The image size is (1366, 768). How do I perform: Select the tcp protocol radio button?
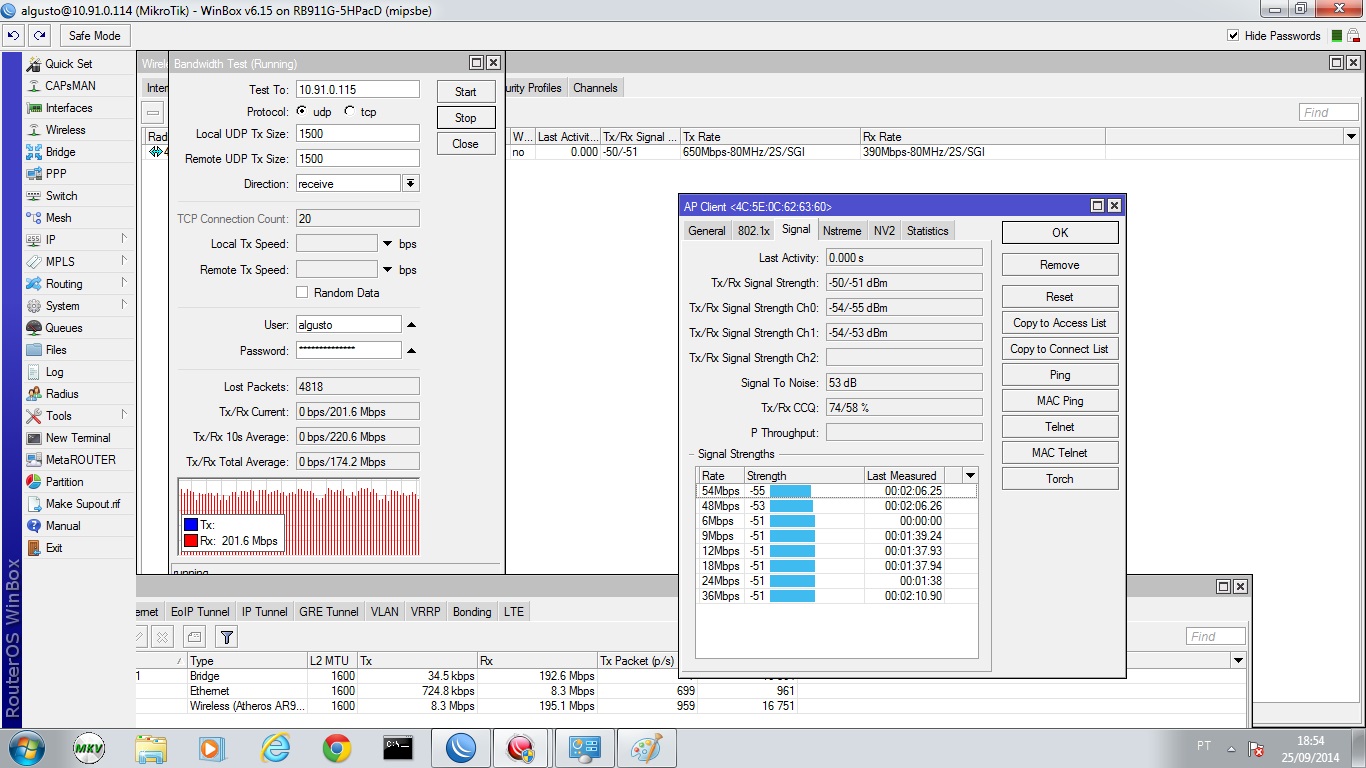tap(349, 112)
